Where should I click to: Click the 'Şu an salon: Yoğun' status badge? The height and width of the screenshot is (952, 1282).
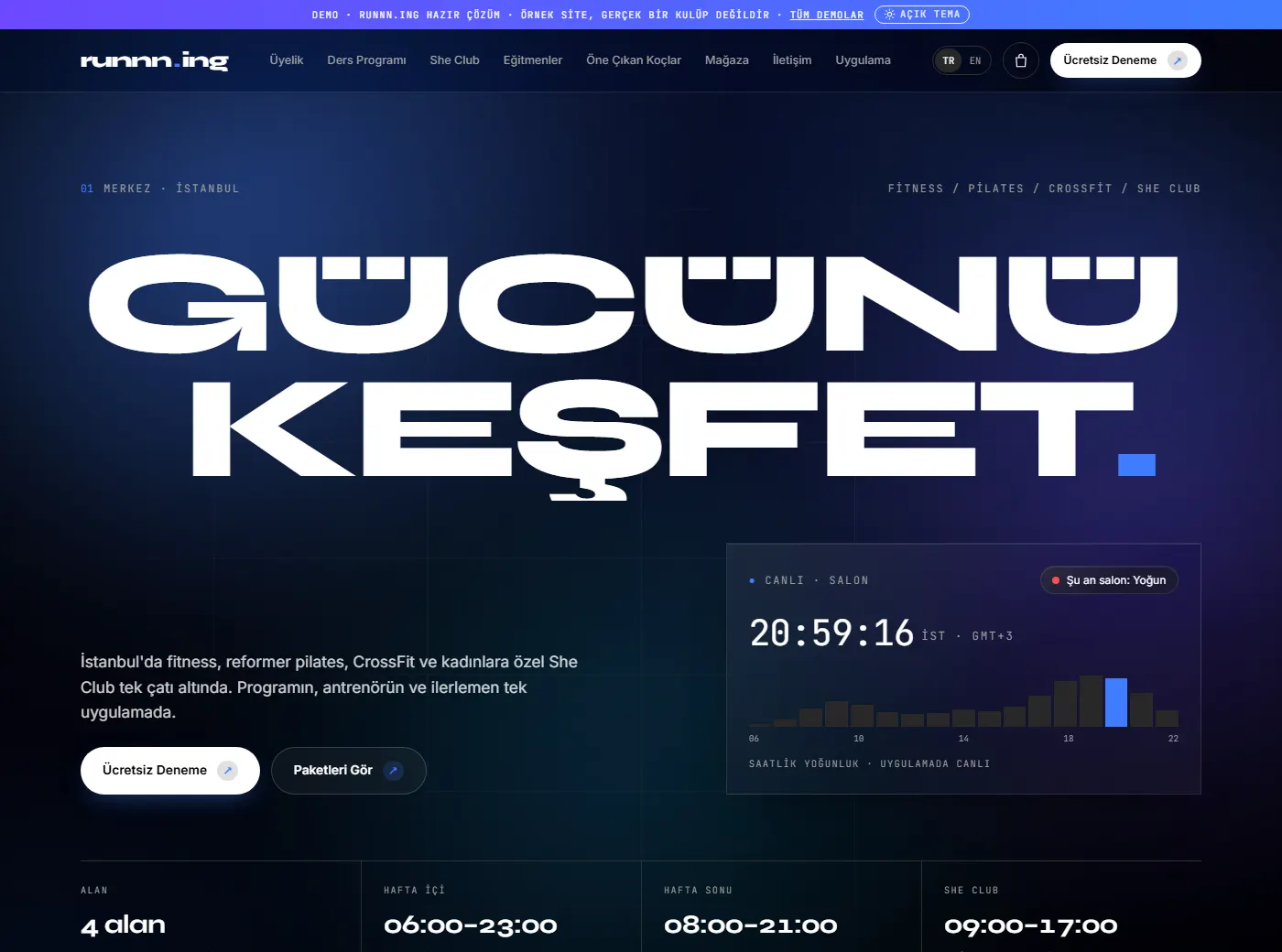click(1109, 580)
